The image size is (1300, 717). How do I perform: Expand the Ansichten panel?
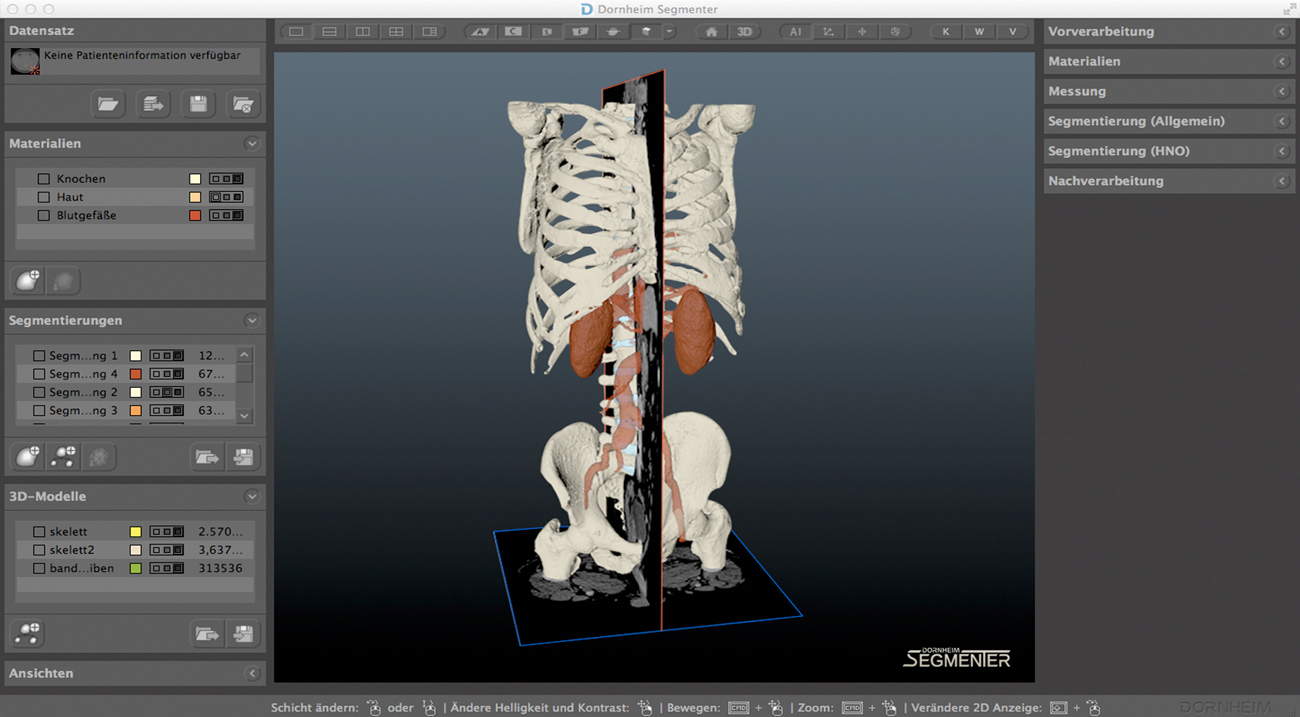tap(251, 674)
